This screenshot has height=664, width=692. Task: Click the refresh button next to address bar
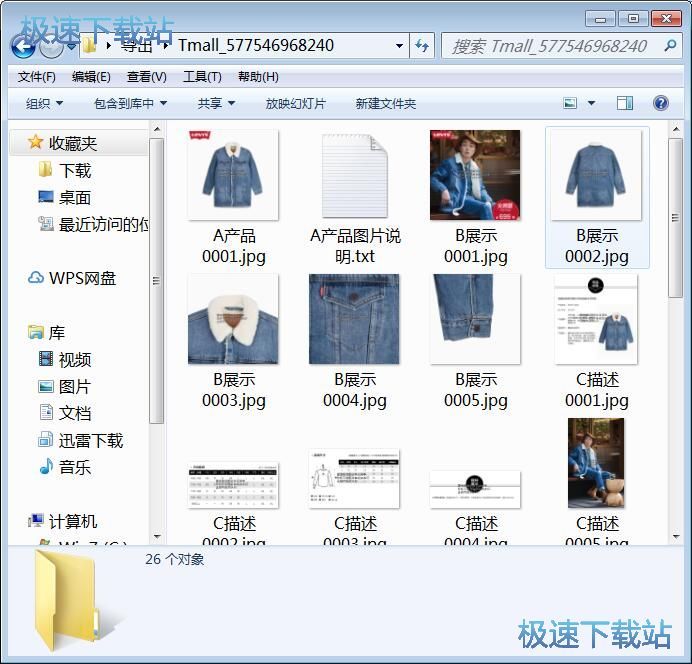pyautogui.click(x=422, y=45)
